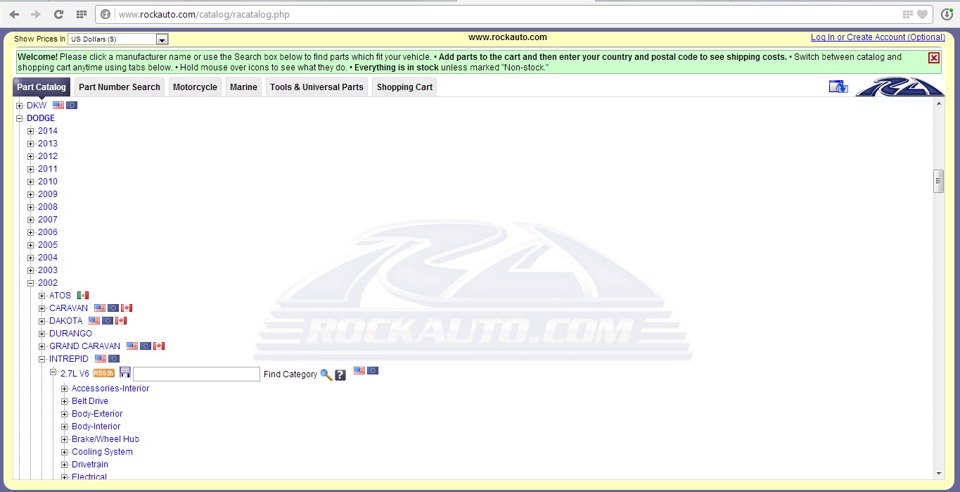Click the RSS feed icon for 2.7L V6

point(104,373)
